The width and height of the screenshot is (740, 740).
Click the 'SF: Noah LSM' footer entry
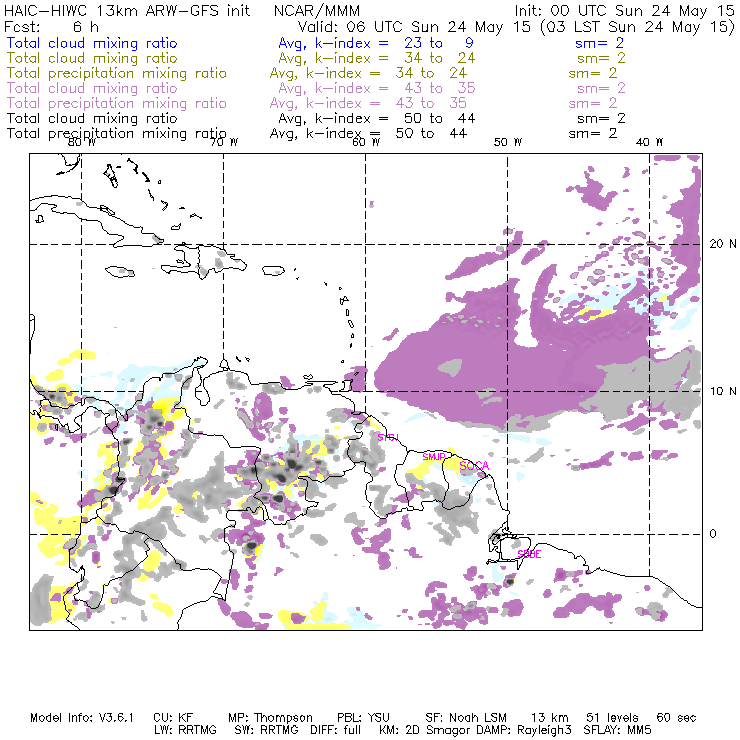click(x=466, y=718)
